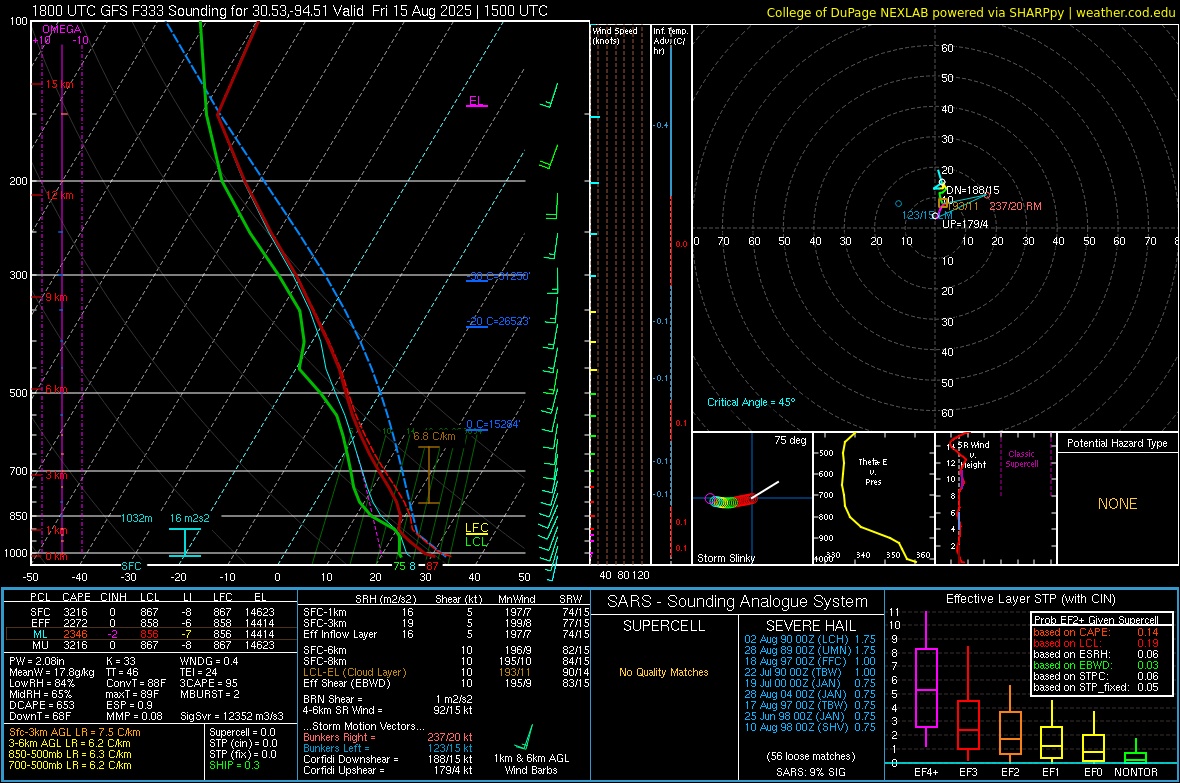
Task: Click the Eff Shear (EBWD) row
Action: 446,683
